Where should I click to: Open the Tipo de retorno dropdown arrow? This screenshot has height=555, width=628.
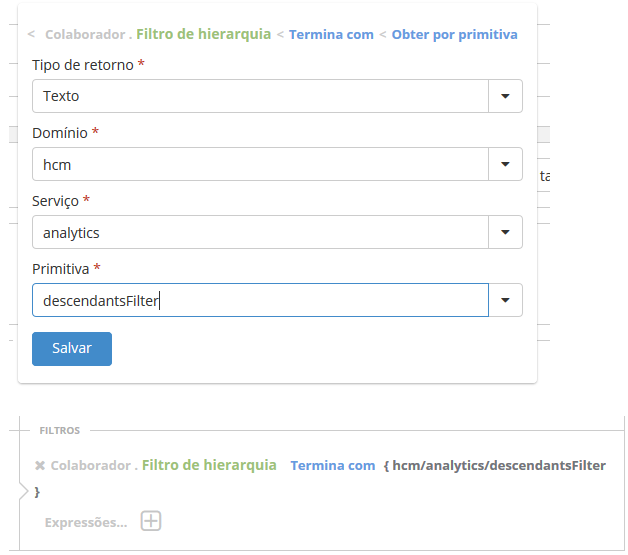[x=505, y=96]
